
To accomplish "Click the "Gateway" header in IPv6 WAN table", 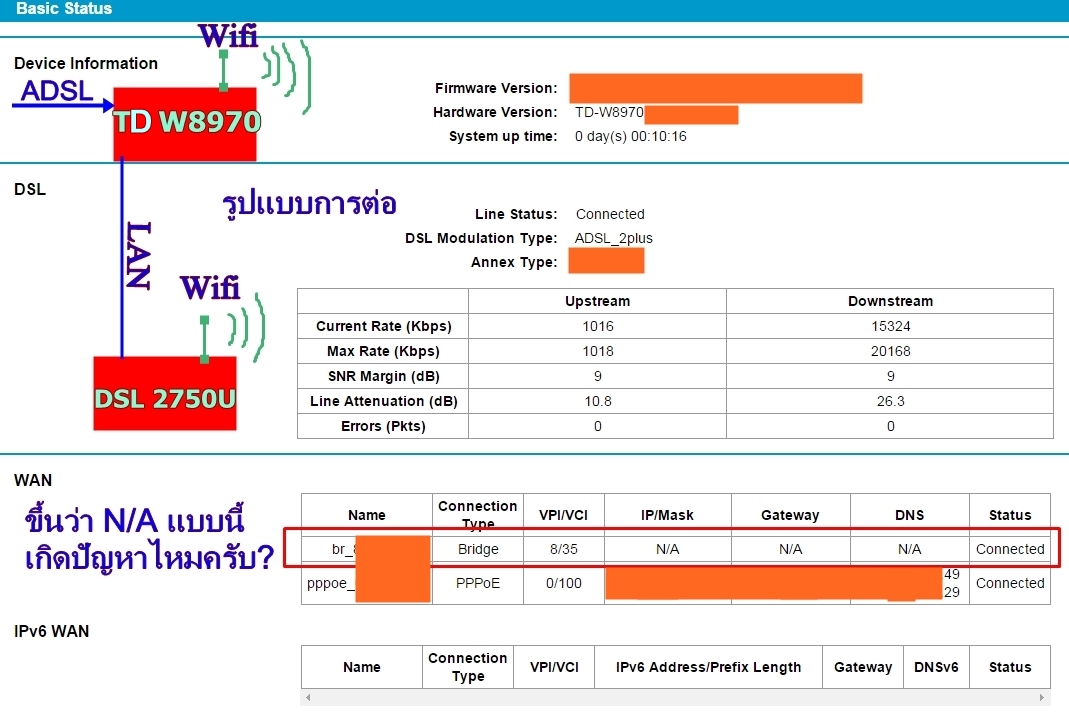I will click(x=862, y=667).
